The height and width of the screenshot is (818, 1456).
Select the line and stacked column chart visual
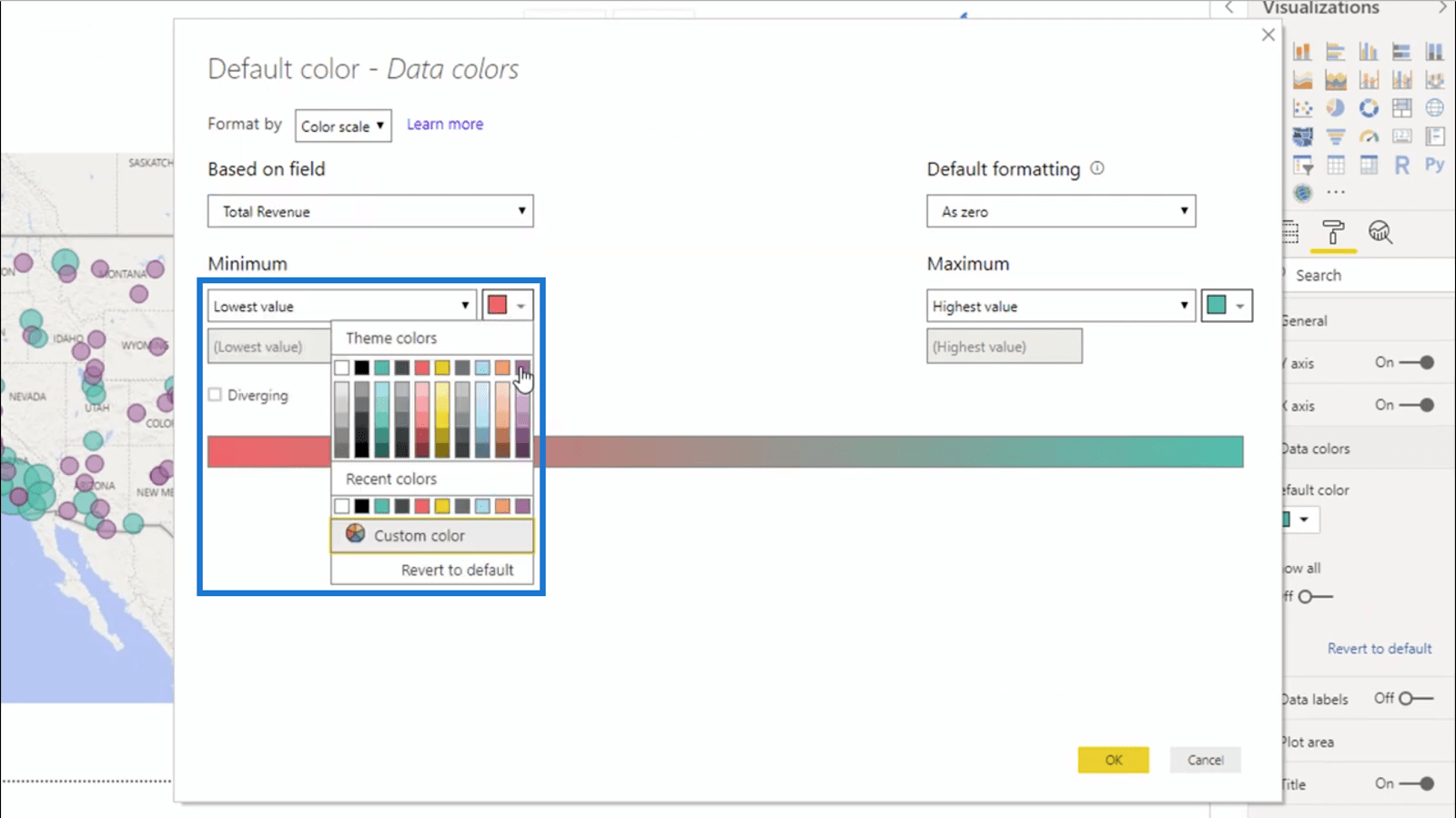(x=1369, y=80)
